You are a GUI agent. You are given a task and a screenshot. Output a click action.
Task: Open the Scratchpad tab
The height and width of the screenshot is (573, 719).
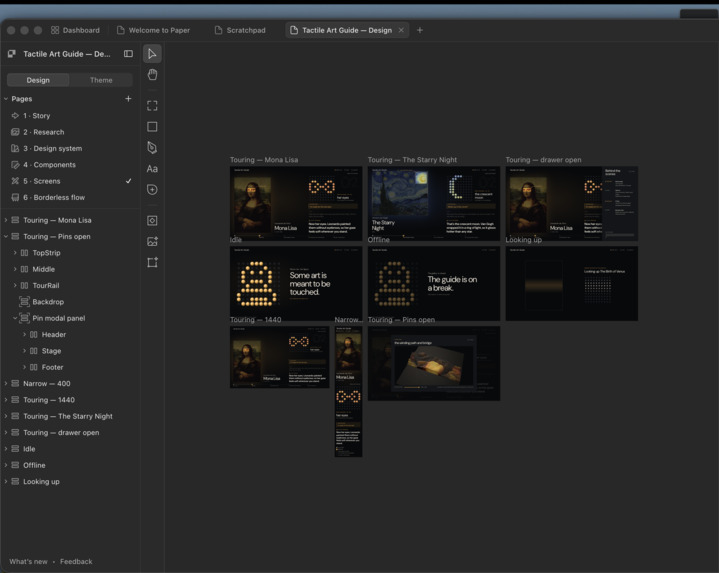pyautogui.click(x=240, y=30)
